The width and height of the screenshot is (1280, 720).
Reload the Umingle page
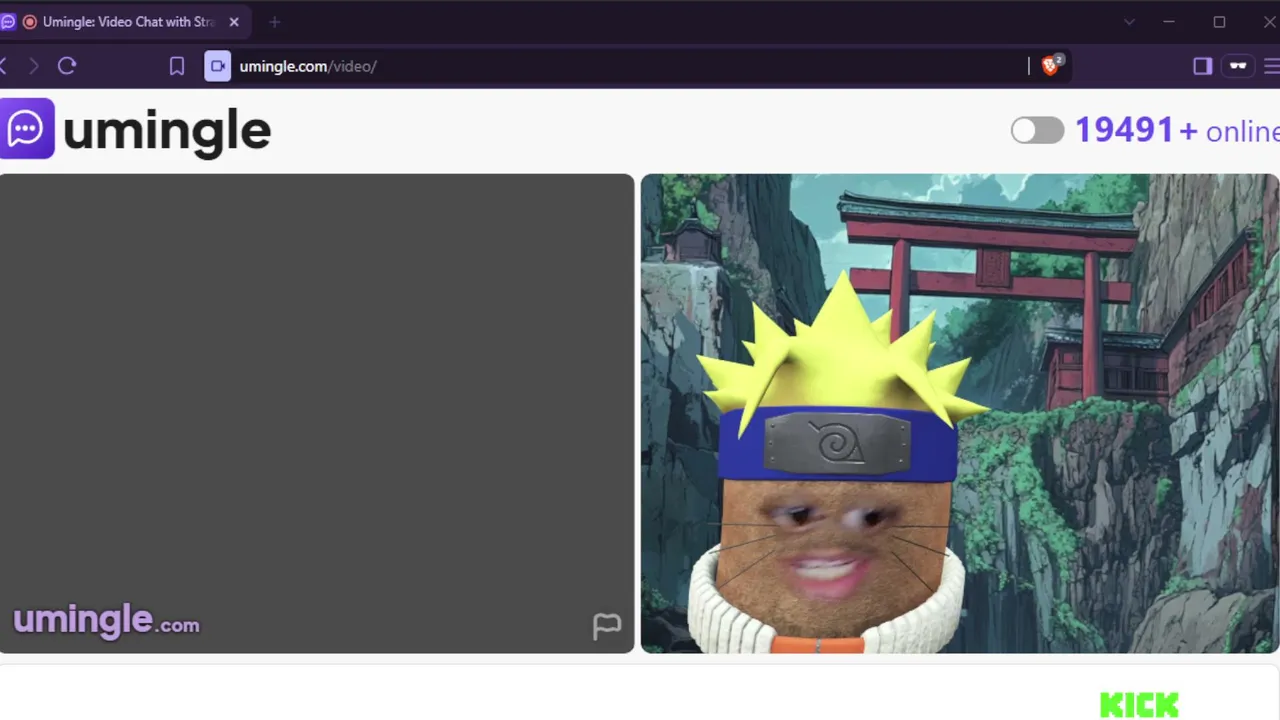coord(67,66)
